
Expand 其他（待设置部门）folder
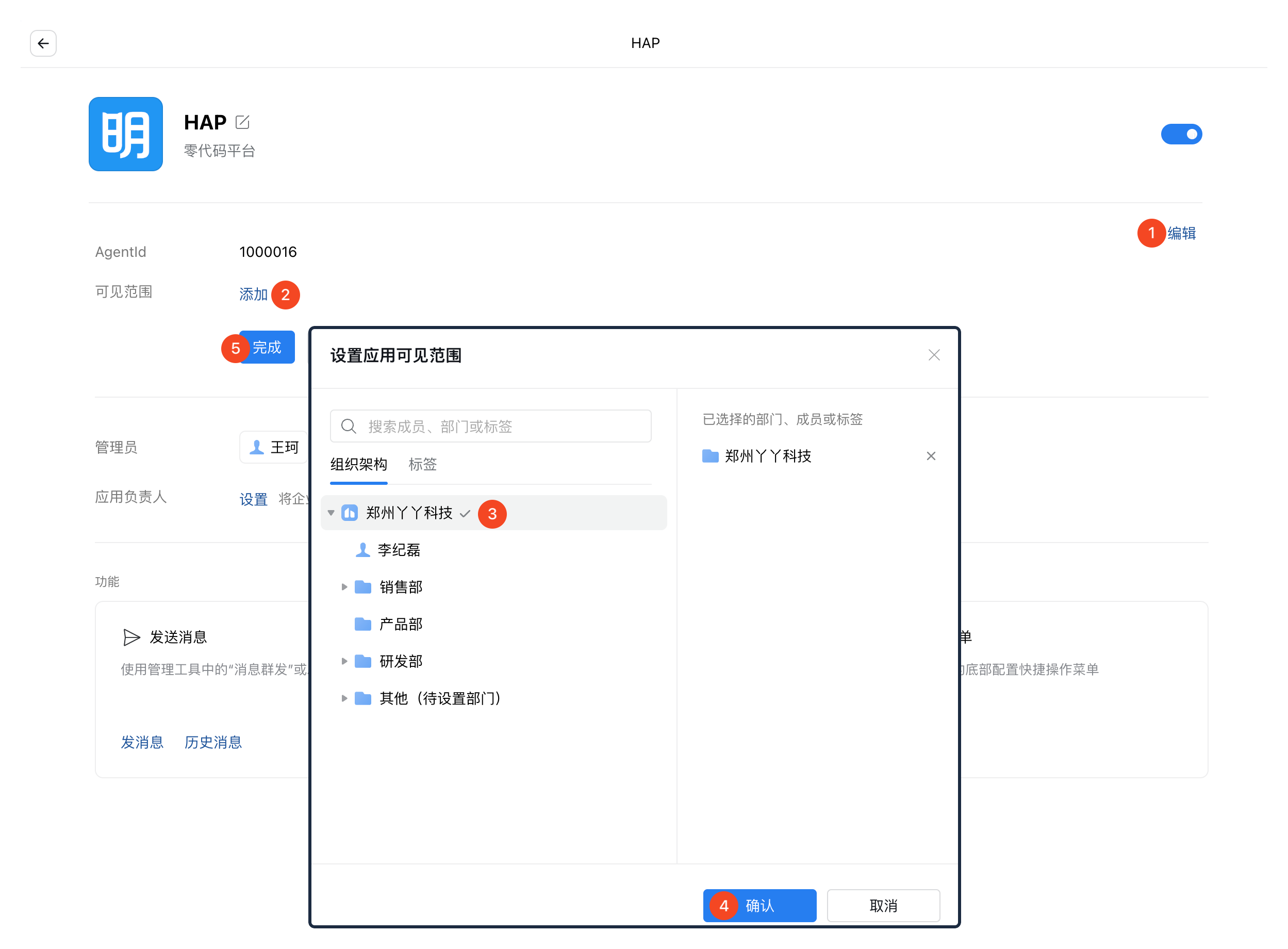click(x=344, y=698)
